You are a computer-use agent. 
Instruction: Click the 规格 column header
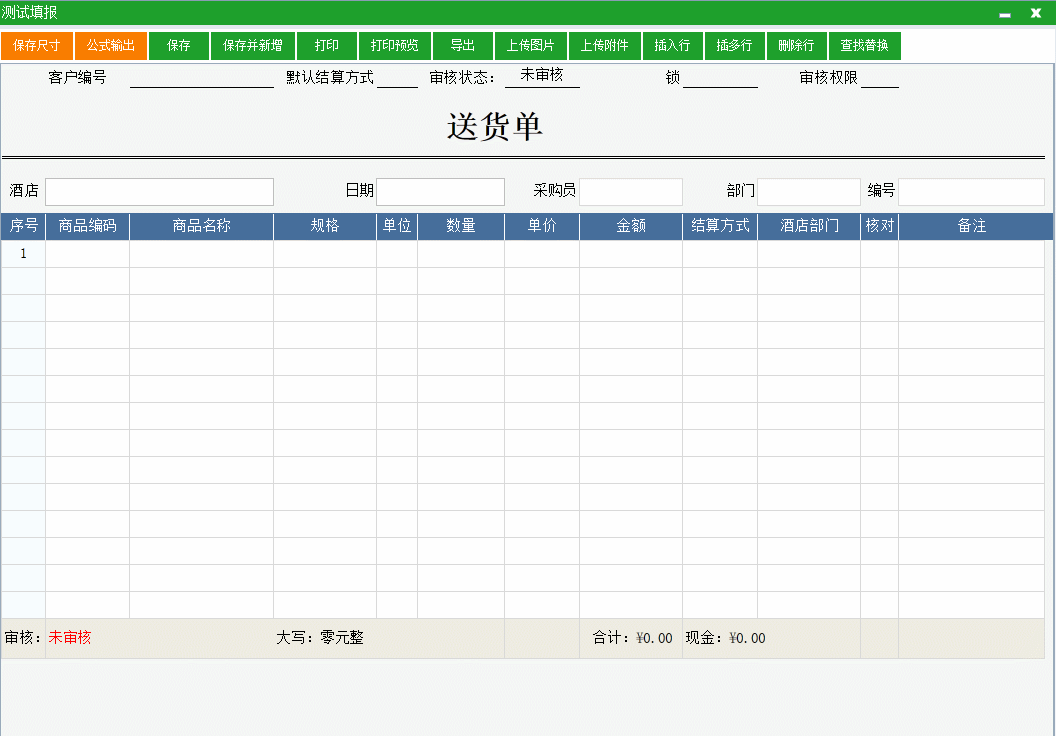325,226
